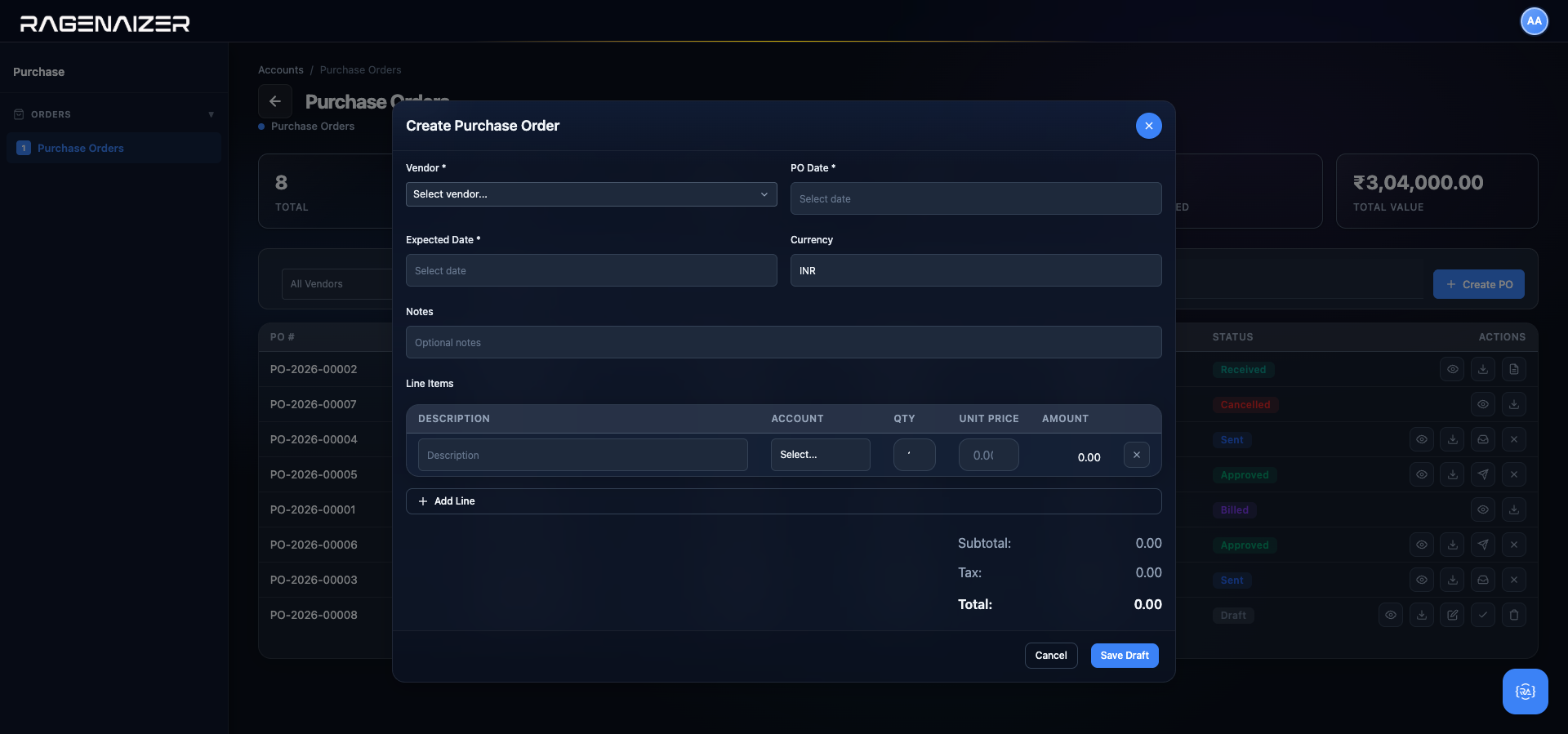Send PO-2026-00006 with paper plane icon
This screenshot has height=734, width=1568.
point(1483,545)
